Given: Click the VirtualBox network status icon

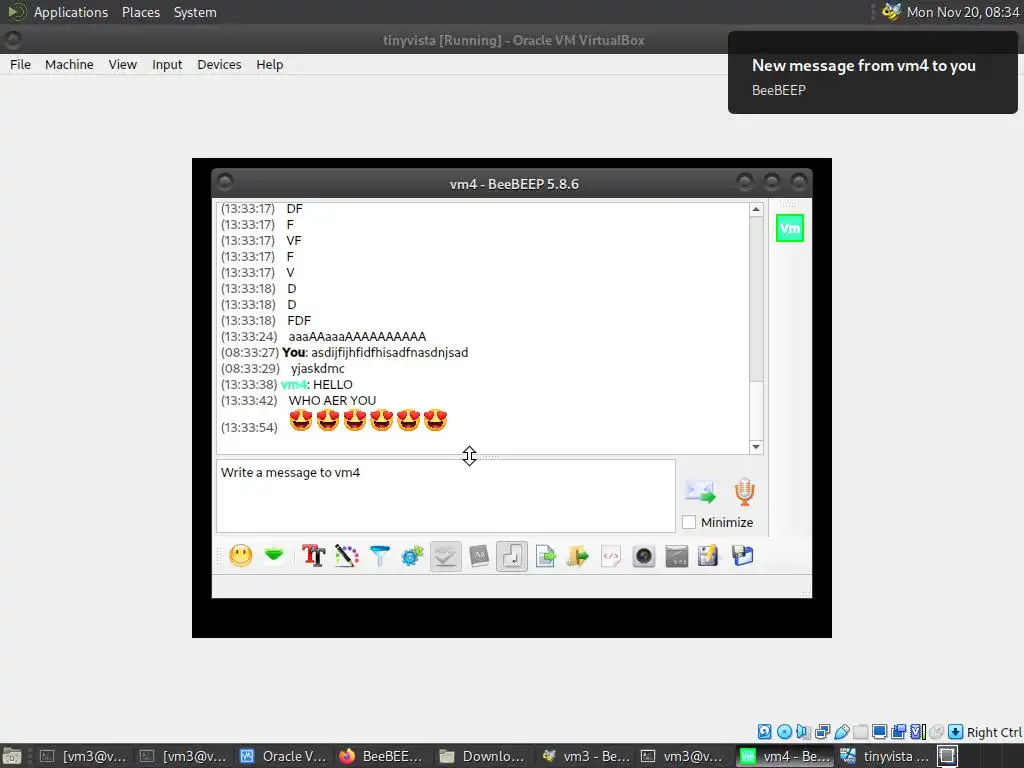Looking at the screenshot, I should 823,732.
